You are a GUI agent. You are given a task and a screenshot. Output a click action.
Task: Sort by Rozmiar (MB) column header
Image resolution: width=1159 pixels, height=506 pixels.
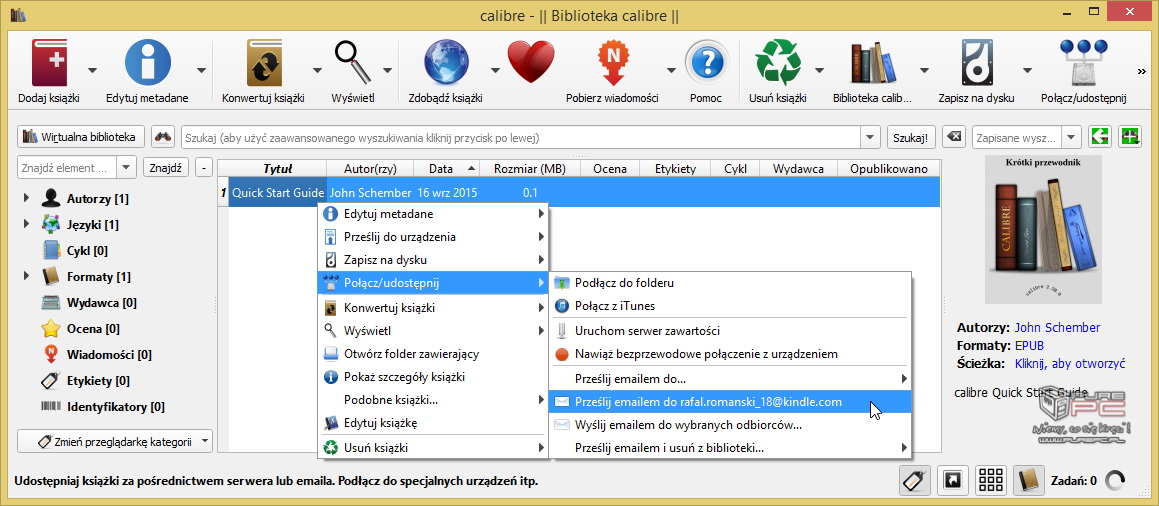529,168
